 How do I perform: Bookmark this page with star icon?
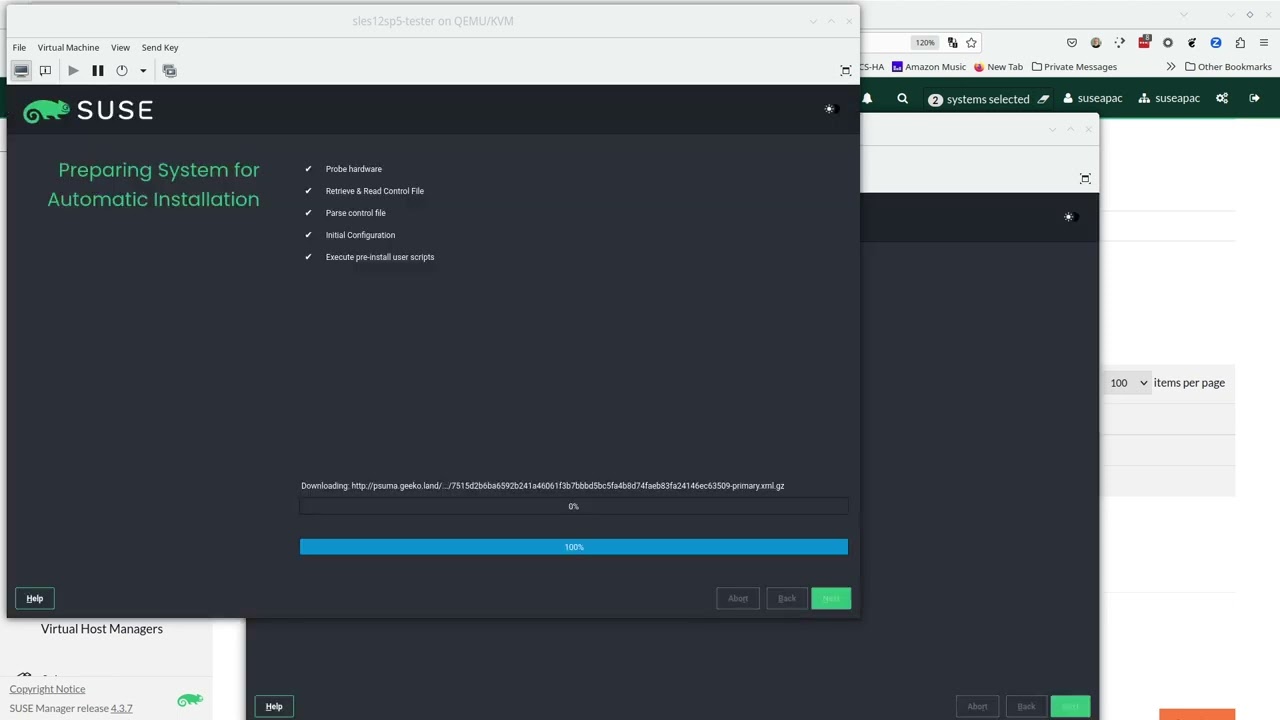tap(971, 43)
